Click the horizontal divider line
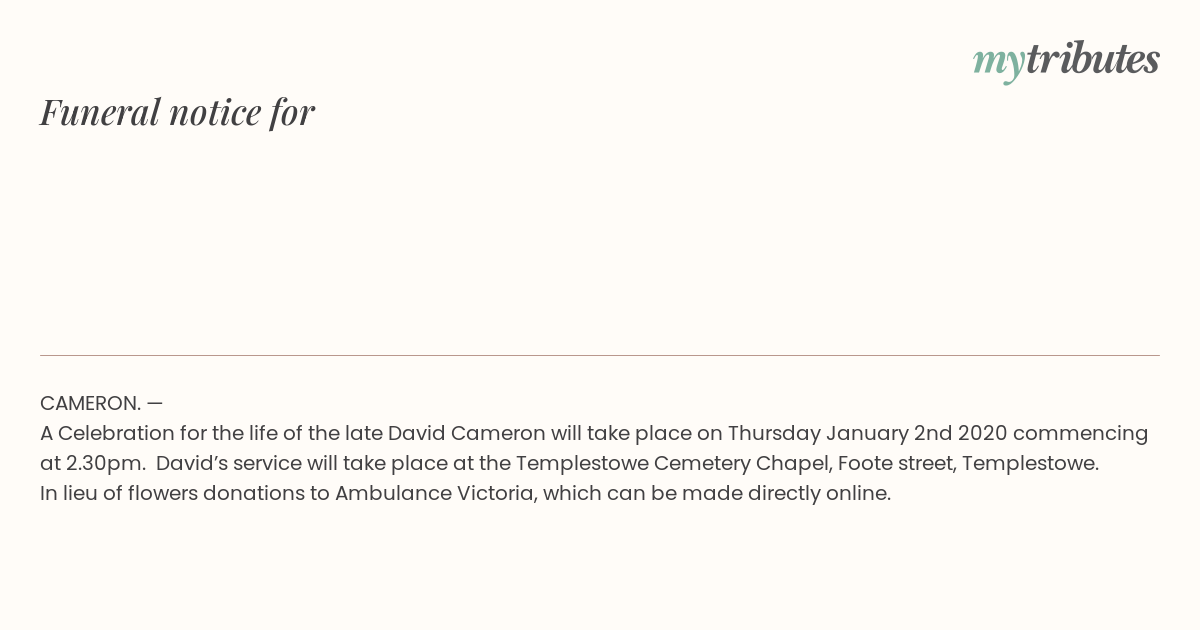 pos(600,355)
